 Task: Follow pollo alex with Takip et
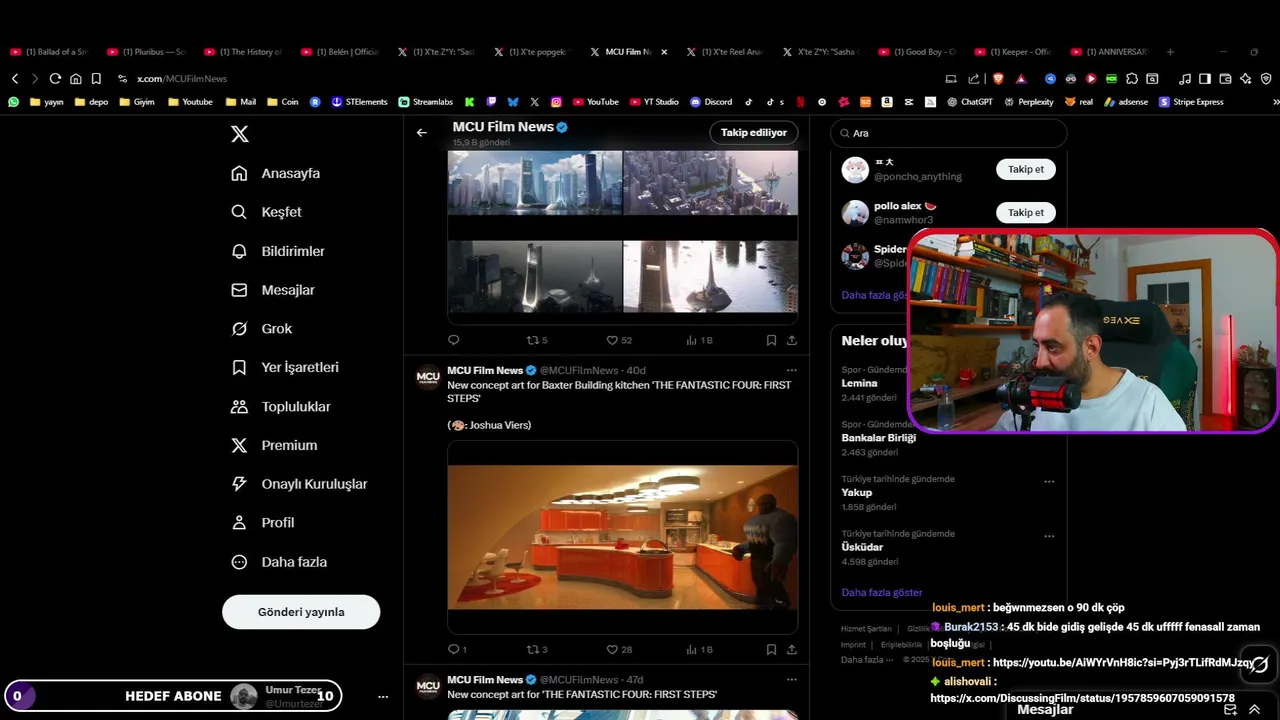point(1026,212)
